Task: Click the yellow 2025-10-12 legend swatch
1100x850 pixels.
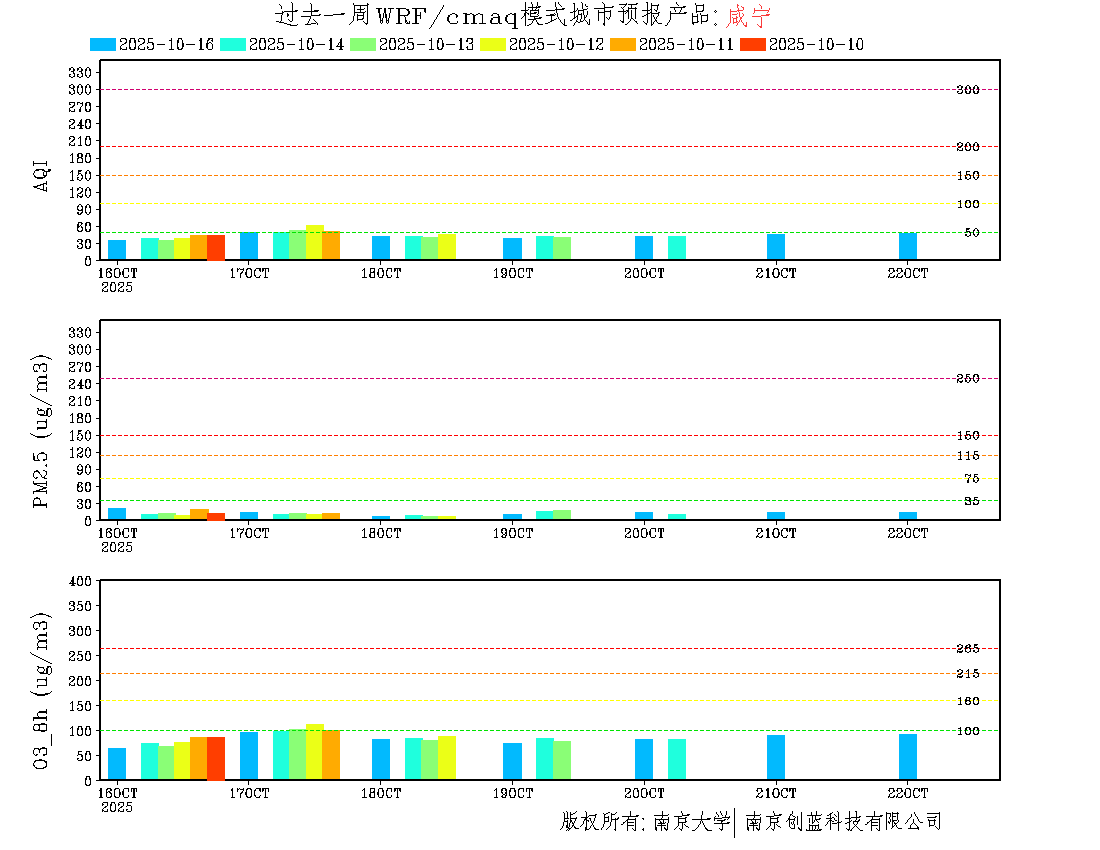Action: [x=493, y=45]
